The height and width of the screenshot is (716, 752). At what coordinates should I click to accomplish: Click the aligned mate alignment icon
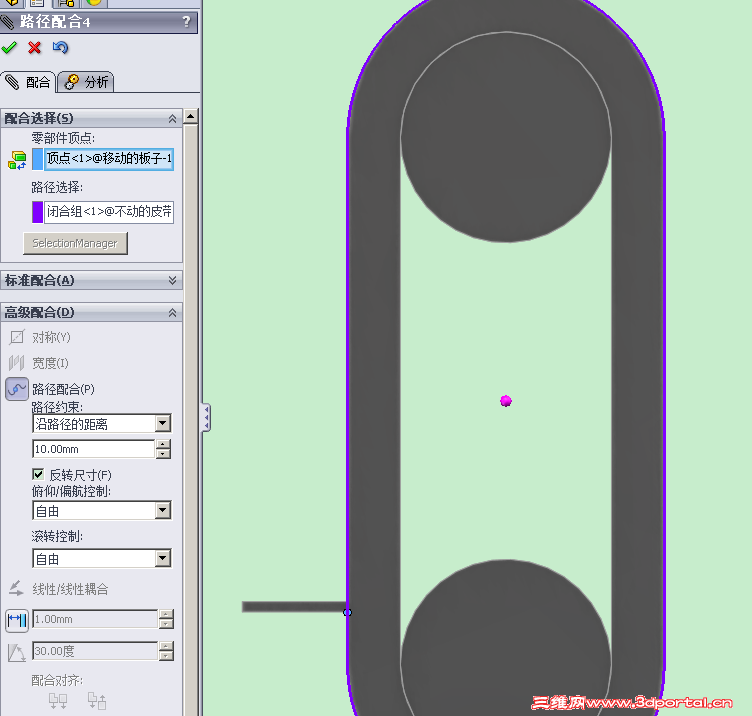point(58,701)
